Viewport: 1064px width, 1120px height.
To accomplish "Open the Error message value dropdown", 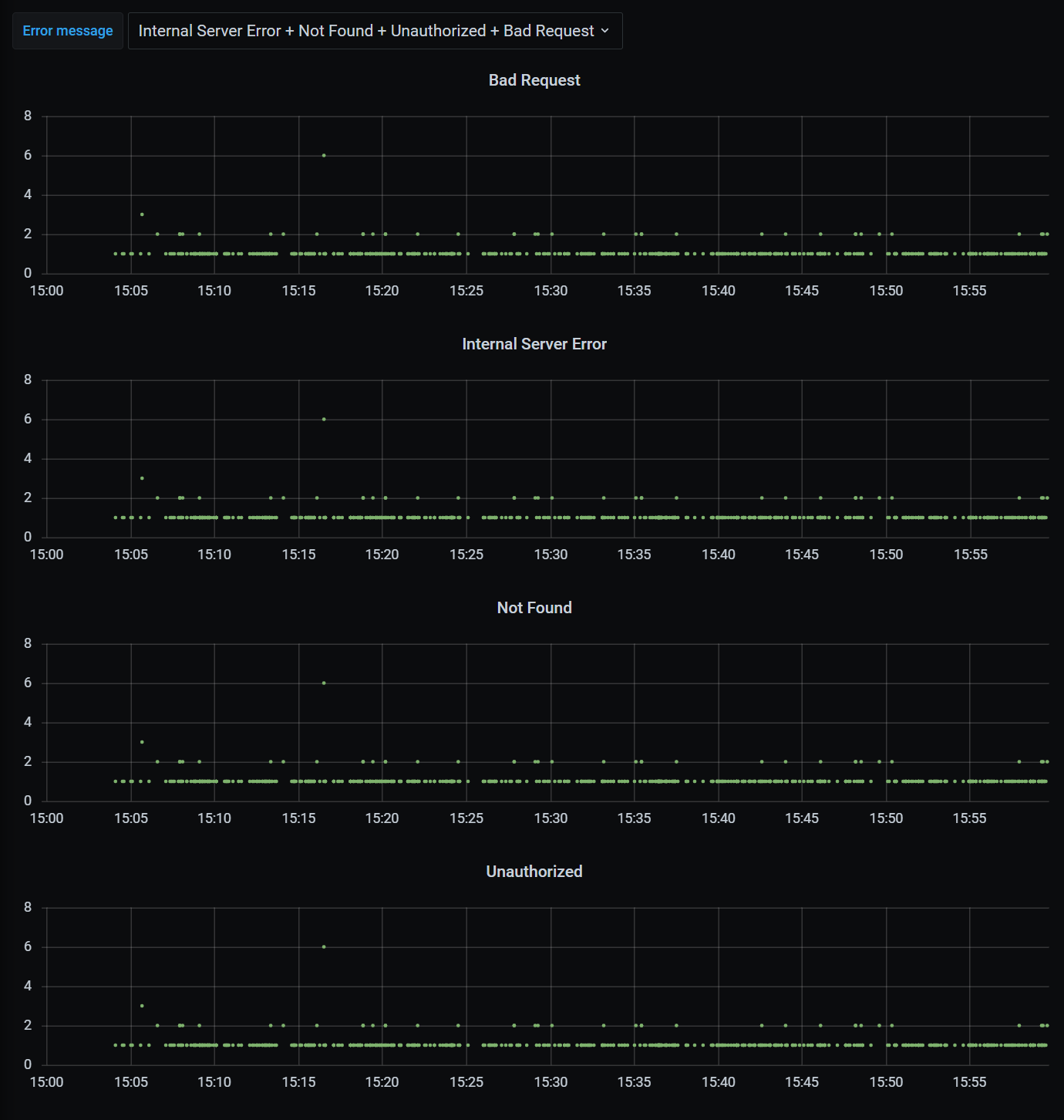I will tap(375, 31).
